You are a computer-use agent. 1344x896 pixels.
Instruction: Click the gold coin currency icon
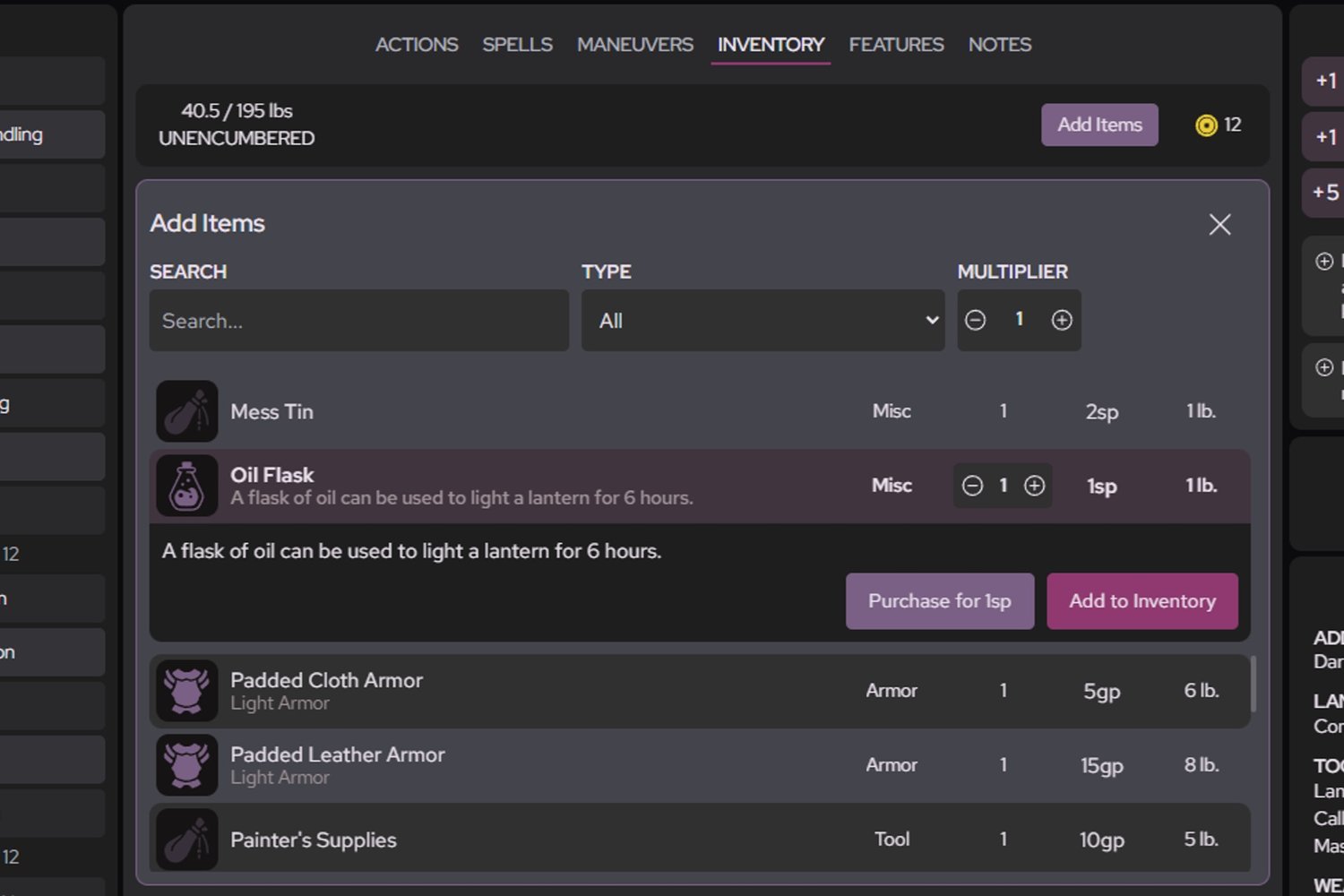1206,125
